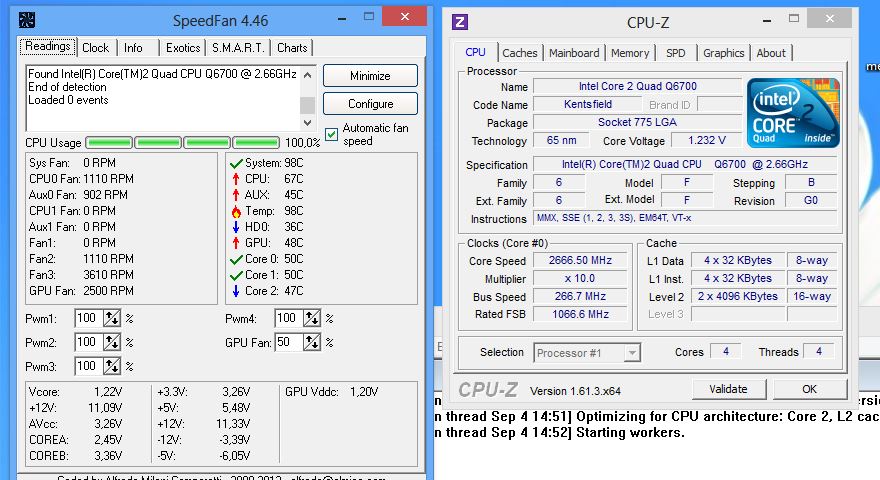
Task: Open the S.M.A.R.T. tab
Action: pos(238,48)
